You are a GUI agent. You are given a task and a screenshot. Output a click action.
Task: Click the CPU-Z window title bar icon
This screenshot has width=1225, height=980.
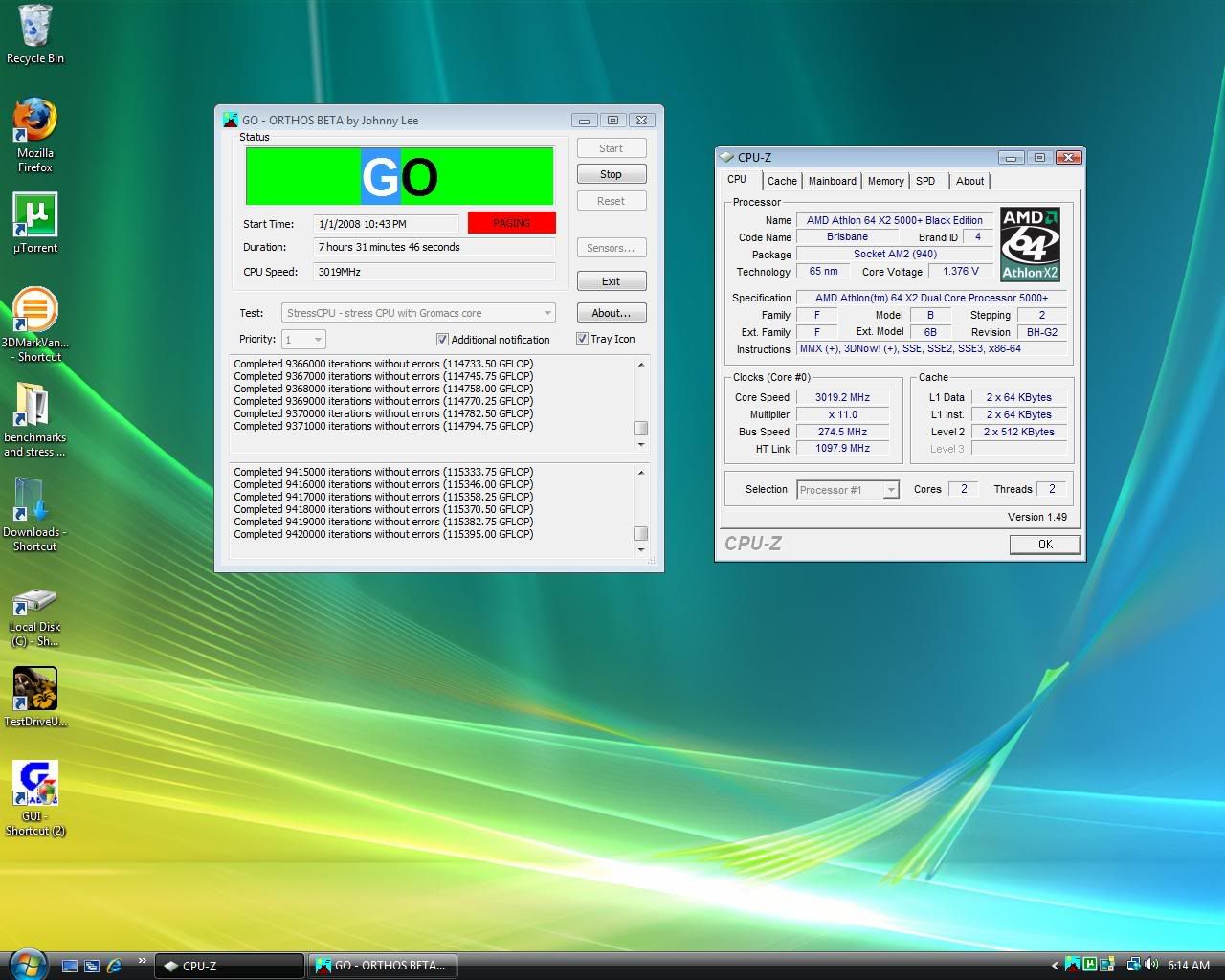[726, 157]
